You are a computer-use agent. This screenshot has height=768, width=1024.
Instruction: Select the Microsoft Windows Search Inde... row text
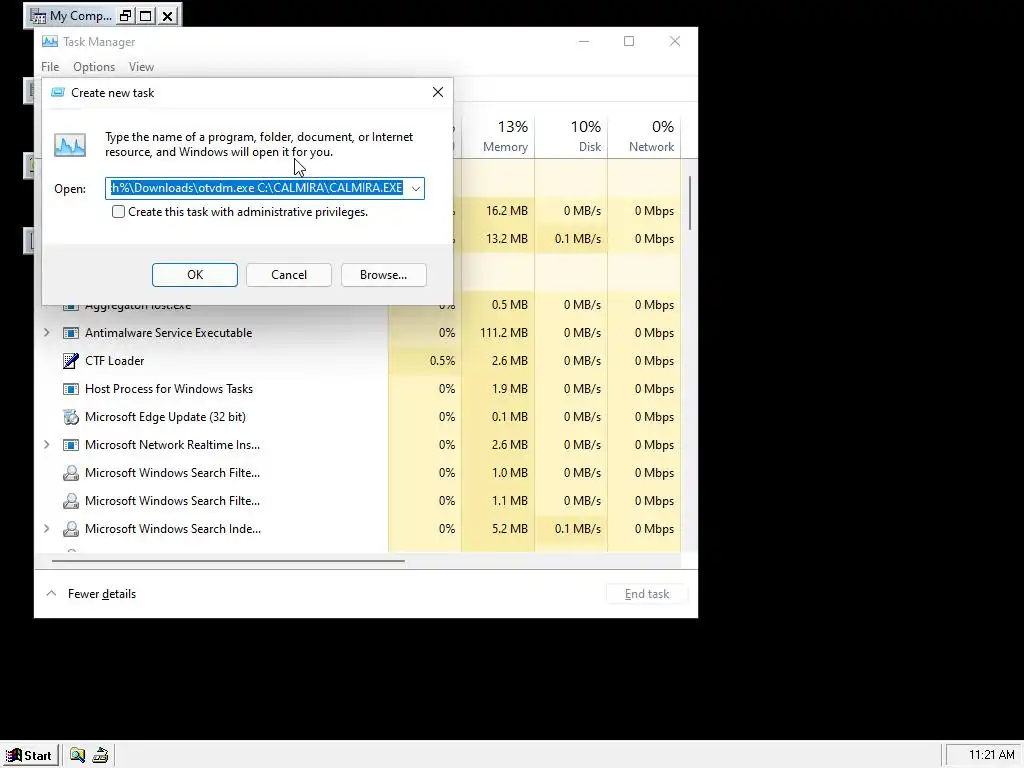(173, 529)
